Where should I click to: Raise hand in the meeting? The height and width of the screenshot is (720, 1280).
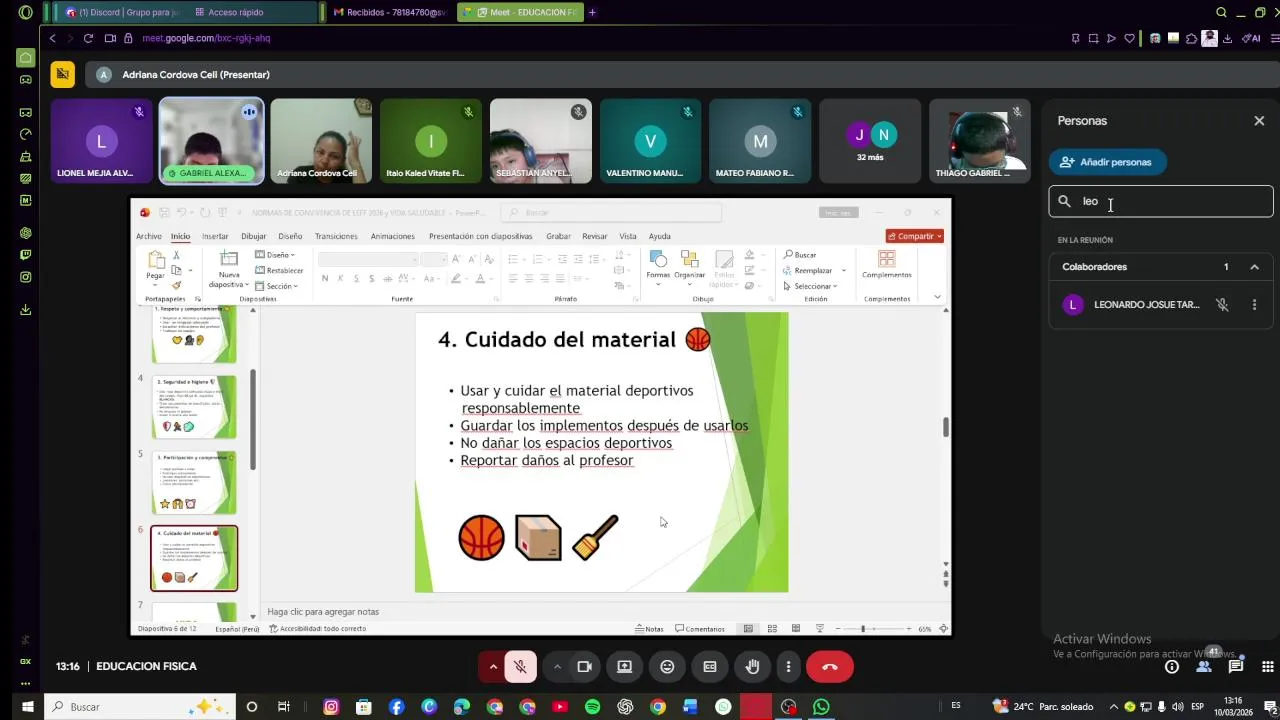pyautogui.click(x=752, y=667)
